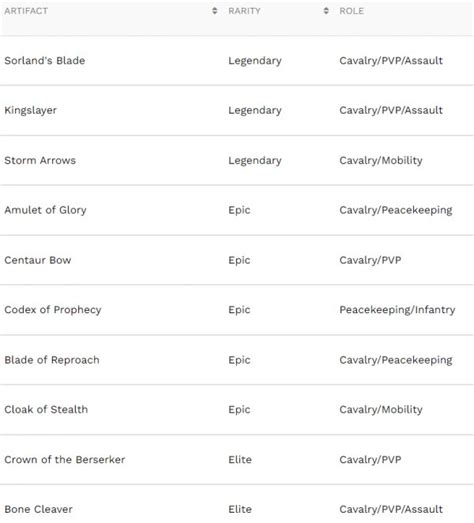Image resolution: width=474 pixels, height=523 pixels.
Task: Click Codex of Prophecy entry
Action: (53, 310)
